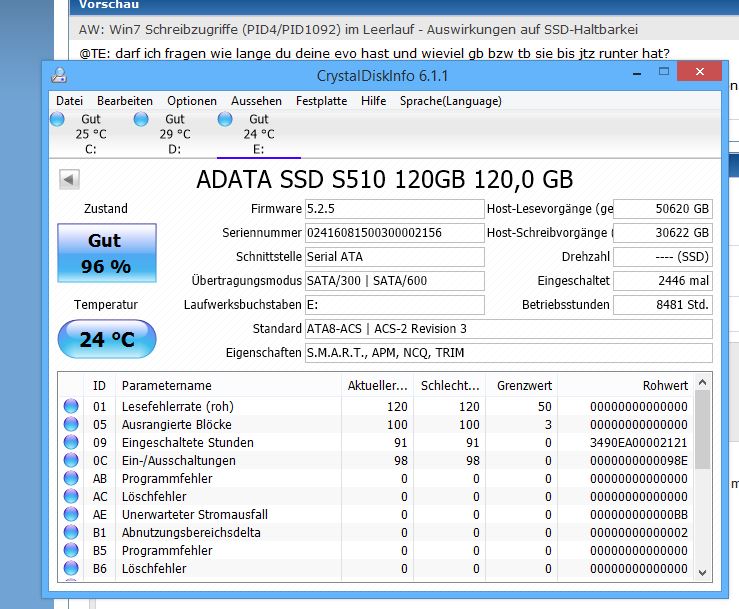Click the Drehzahl ---- (SSD) value

click(x=663, y=257)
